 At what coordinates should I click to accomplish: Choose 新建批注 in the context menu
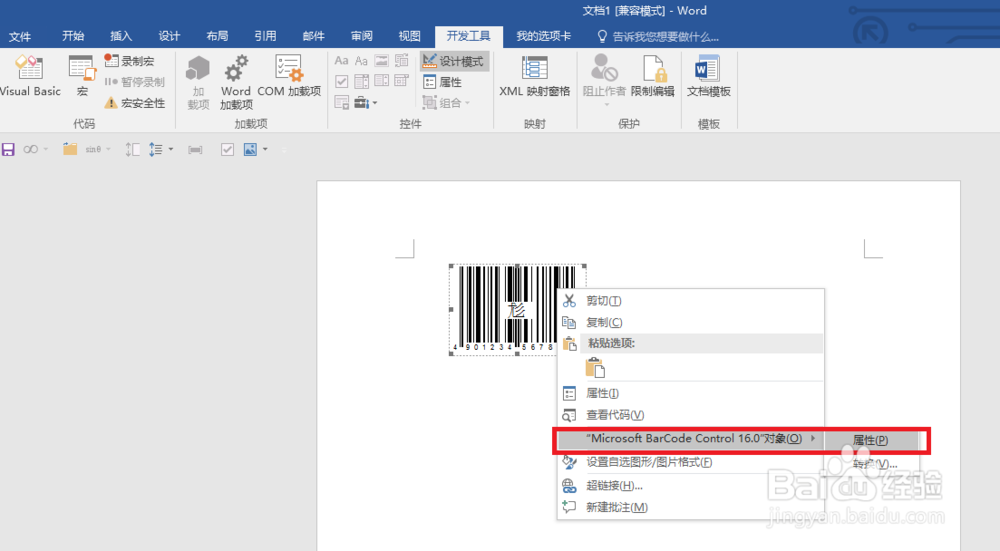pyautogui.click(x=691, y=507)
